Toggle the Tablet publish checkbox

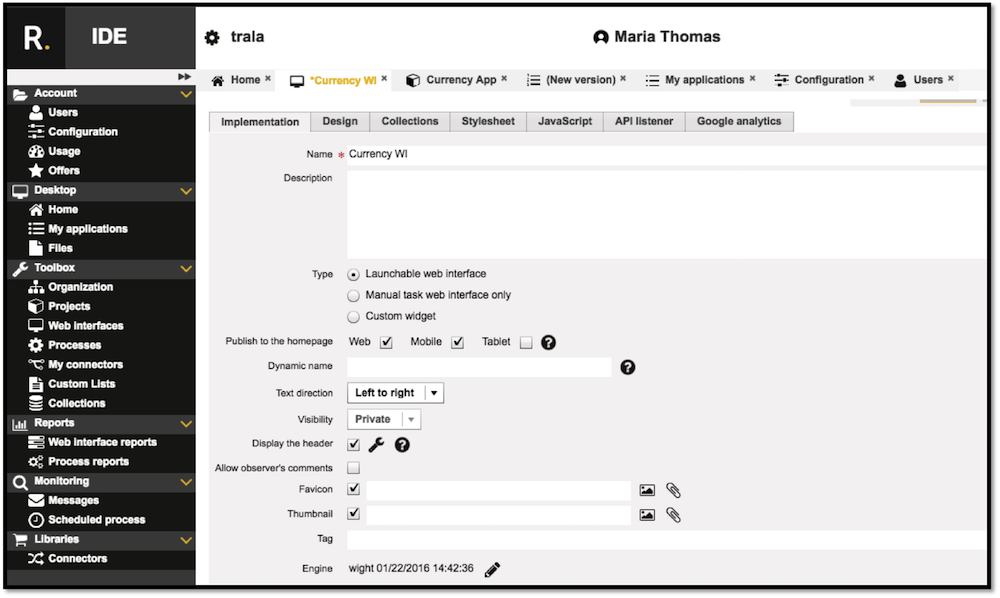point(526,343)
